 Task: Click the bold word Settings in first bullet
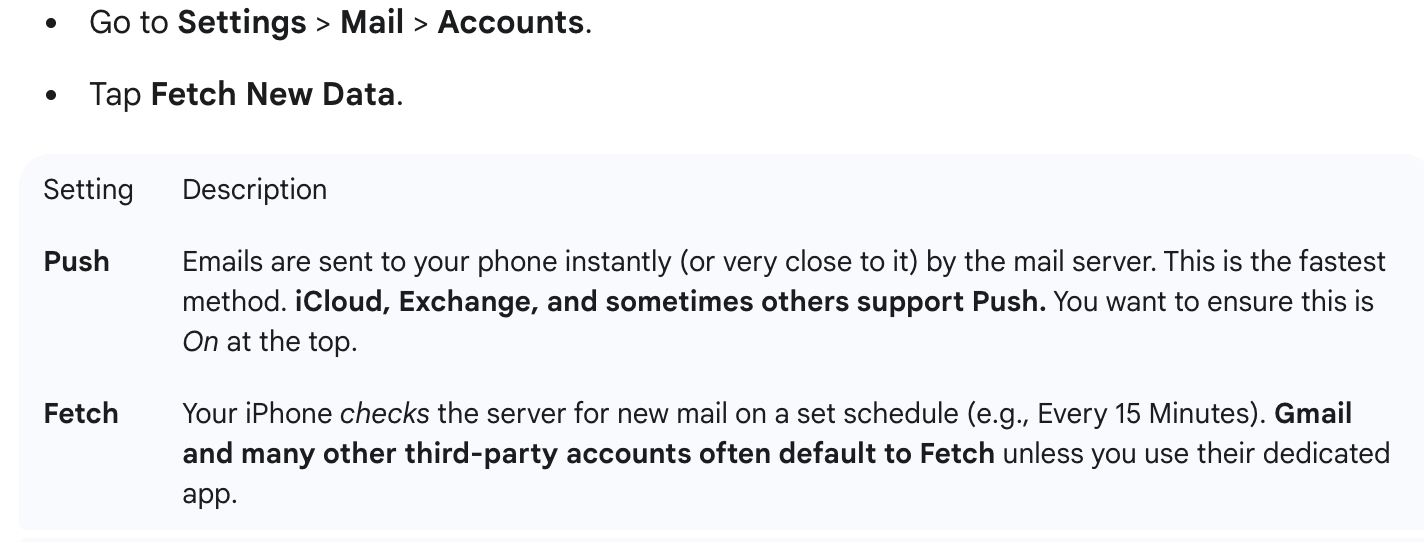click(242, 23)
